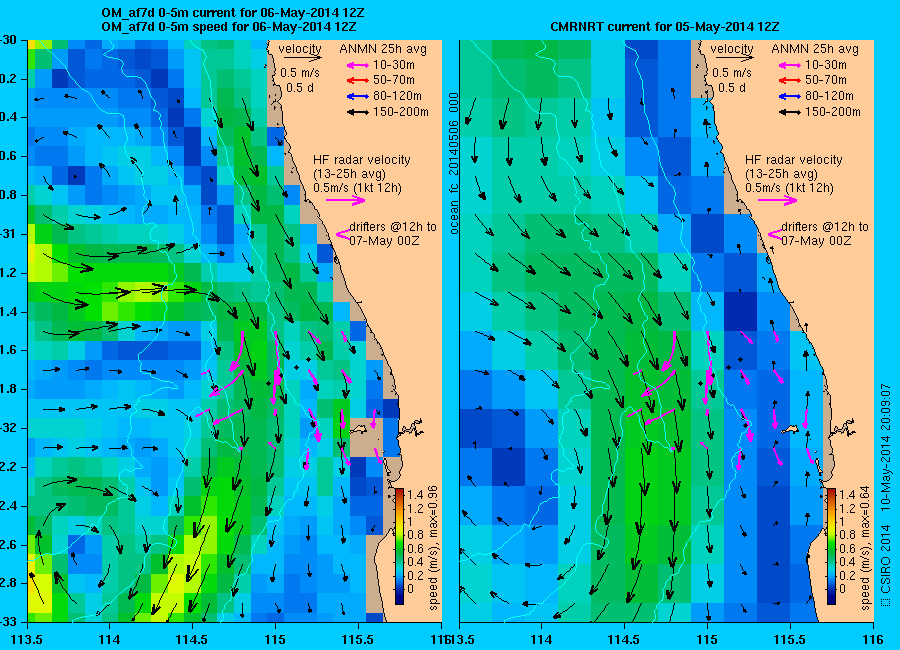Click 'drifters @12h to' text in CMRNRT panel
The width and height of the screenshot is (900, 650).
[x=825, y=227]
